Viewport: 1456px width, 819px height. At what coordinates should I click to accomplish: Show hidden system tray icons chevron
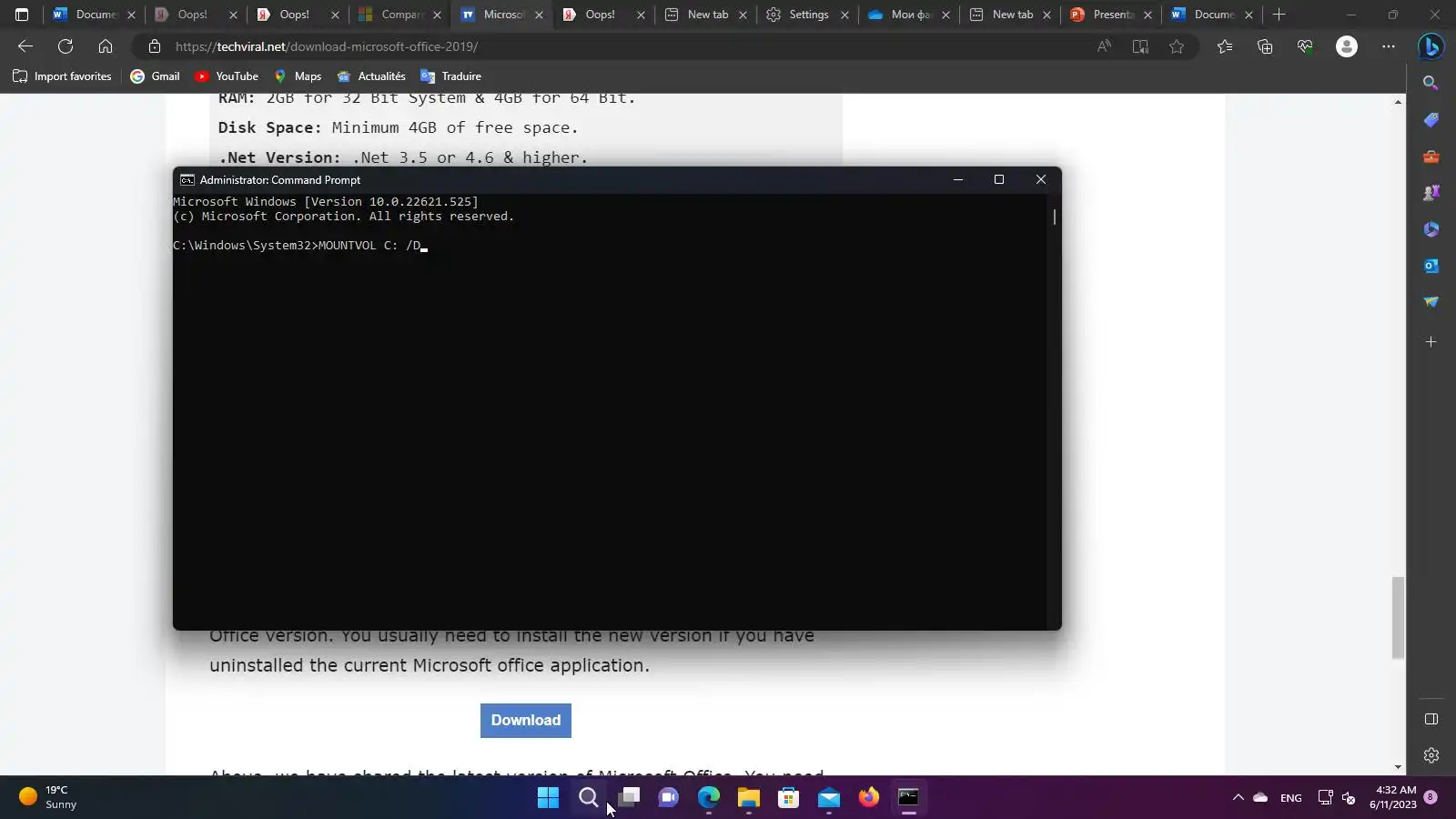pyautogui.click(x=1239, y=798)
